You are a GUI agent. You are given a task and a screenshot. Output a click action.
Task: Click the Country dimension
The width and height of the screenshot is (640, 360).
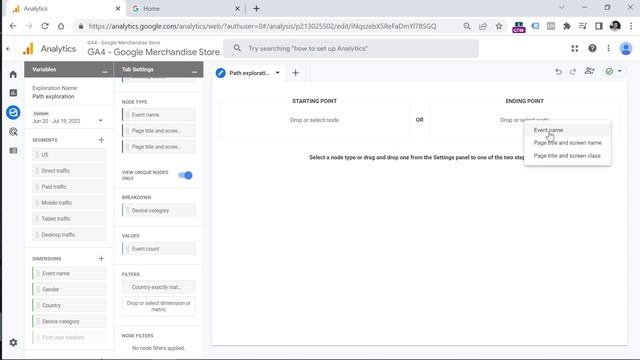tap(69, 305)
